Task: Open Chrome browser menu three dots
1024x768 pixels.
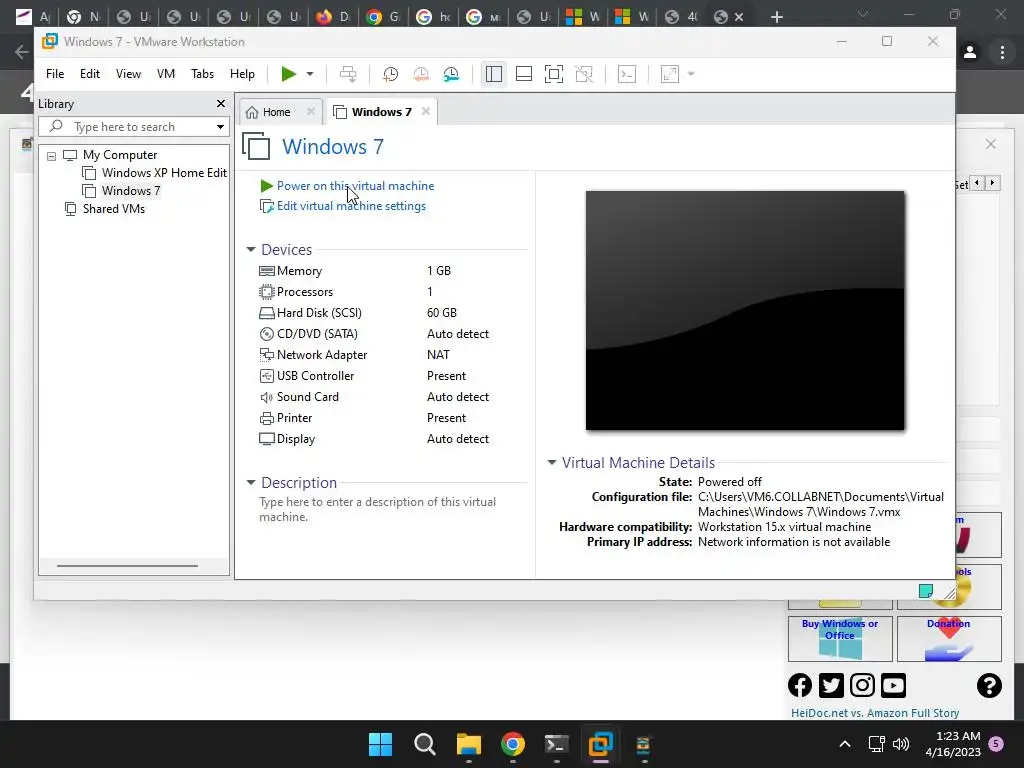Action: (x=1002, y=52)
